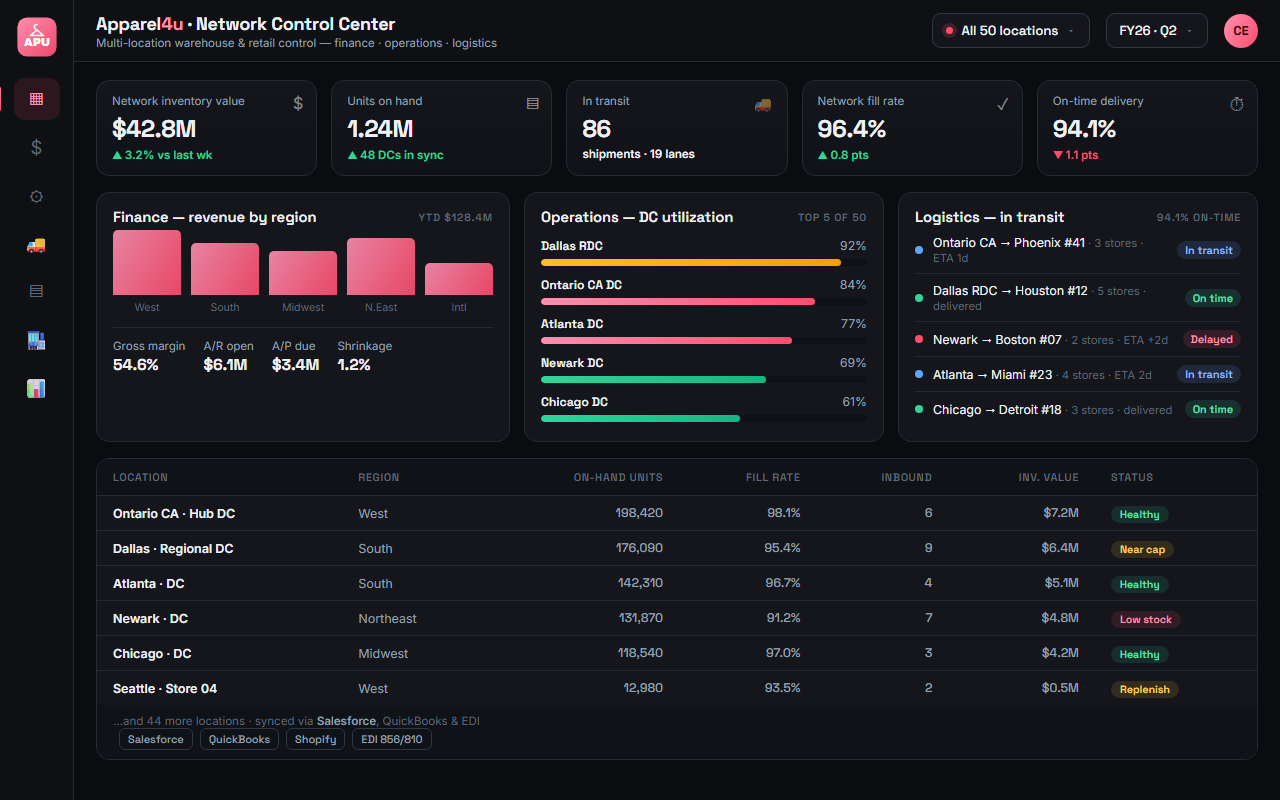
Task: Open the inventory list sidebar icon
Action: click(37, 292)
